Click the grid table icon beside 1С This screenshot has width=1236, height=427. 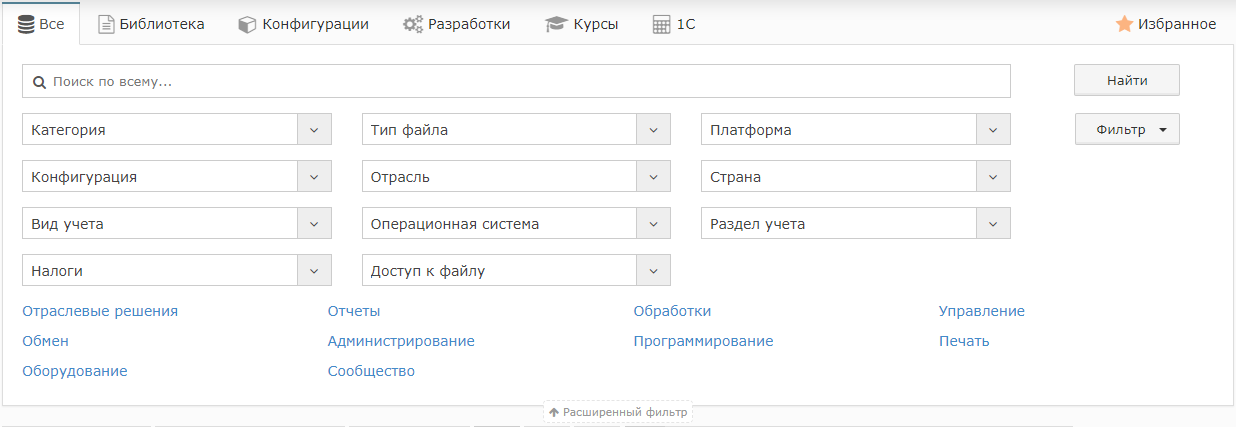pos(661,24)
